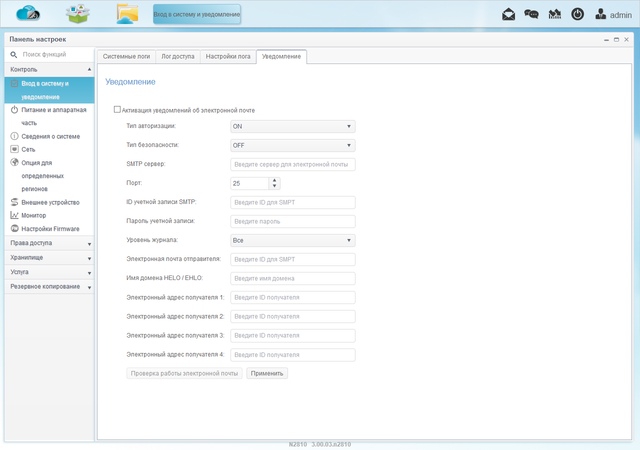Select the network (Сеть) sidebar icon
Screen dimensions: 640x450
tap(14, 149)
